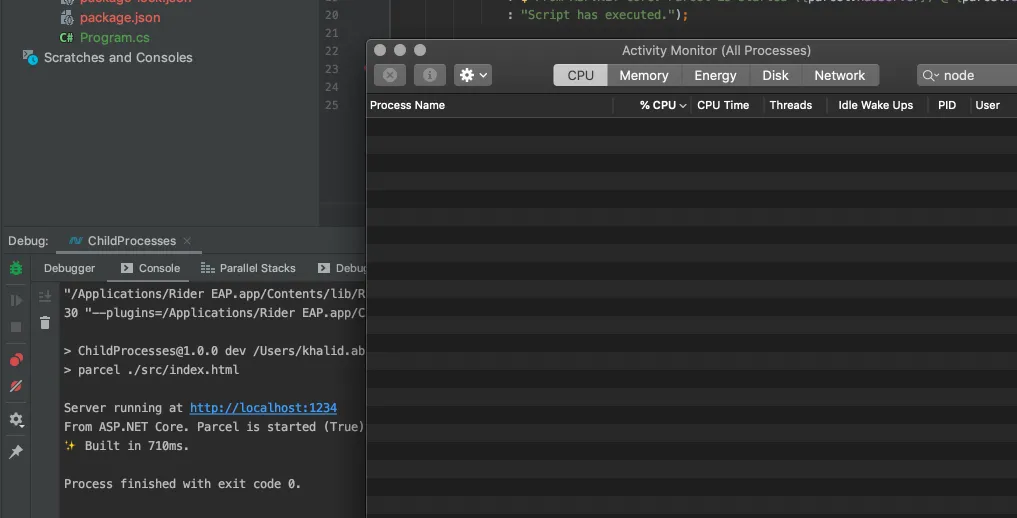Click the Clear All trash icon in console
This screenshot has height=518, width=1017.
45,322
